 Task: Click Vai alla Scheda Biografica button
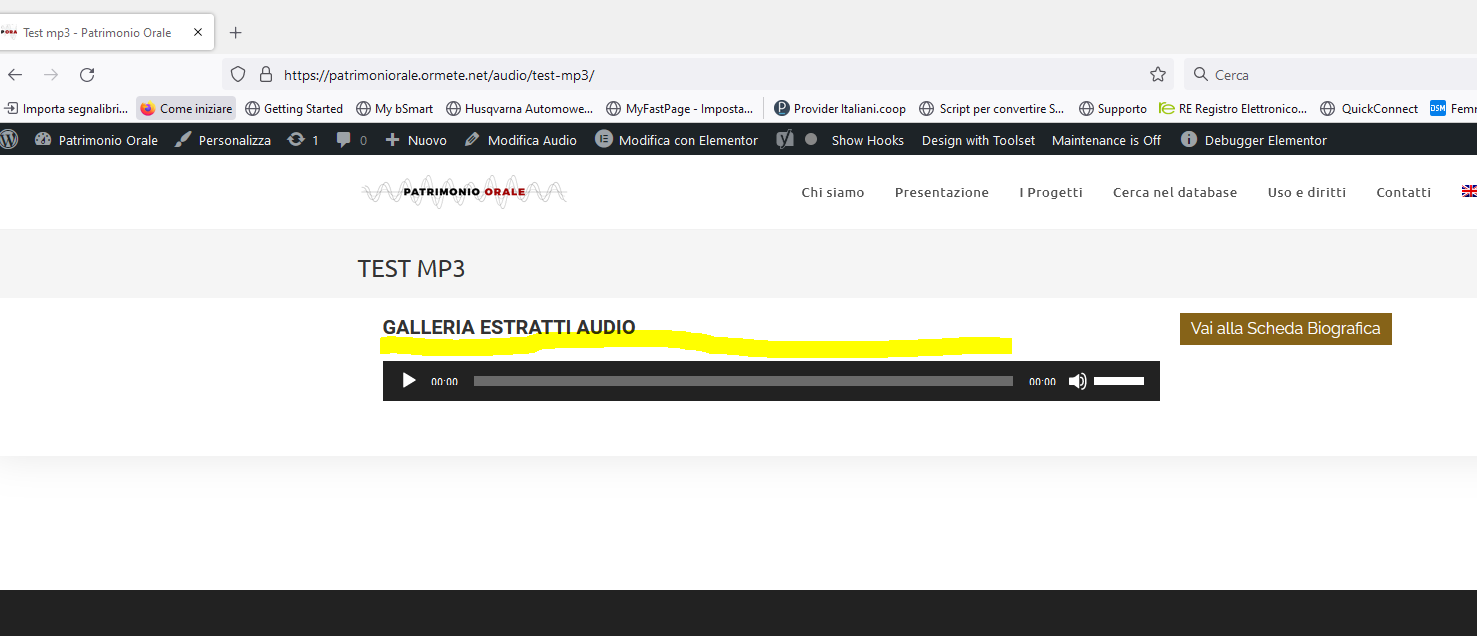click(1285, 329)
